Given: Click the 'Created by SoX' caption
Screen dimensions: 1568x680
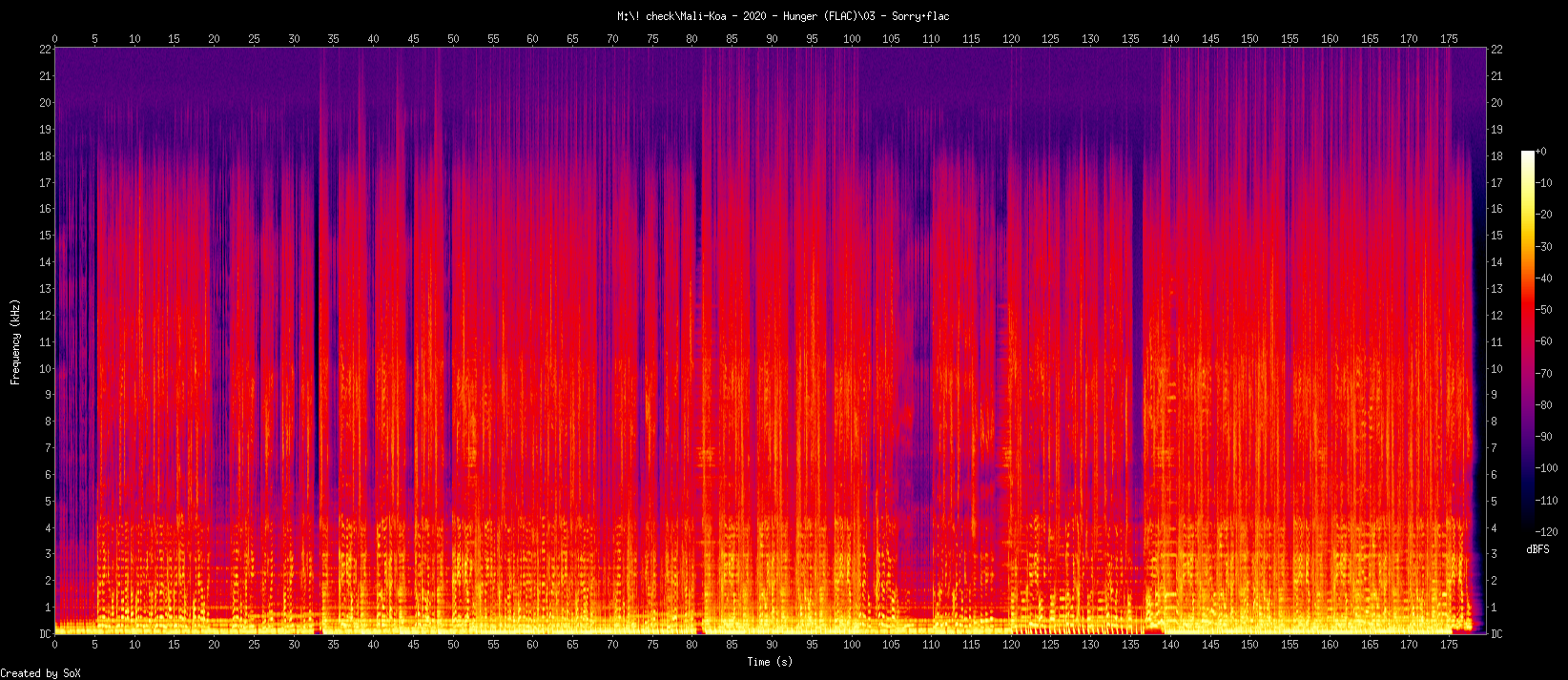Looking at the screenshot, I should (x=41, y=673).
